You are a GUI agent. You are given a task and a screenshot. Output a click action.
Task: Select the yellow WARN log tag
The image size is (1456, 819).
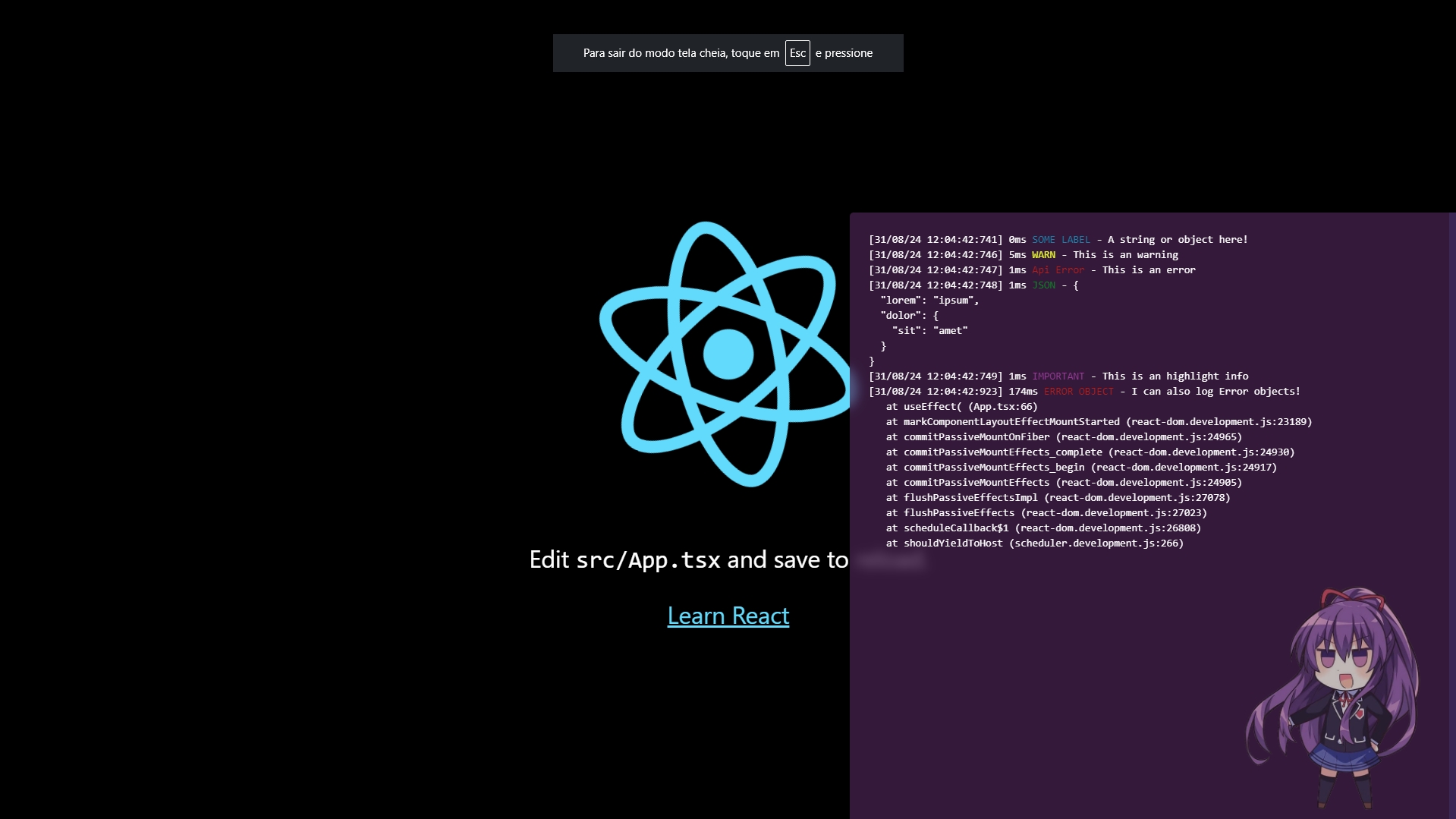pyautogui.click(x=1043, y=255)
